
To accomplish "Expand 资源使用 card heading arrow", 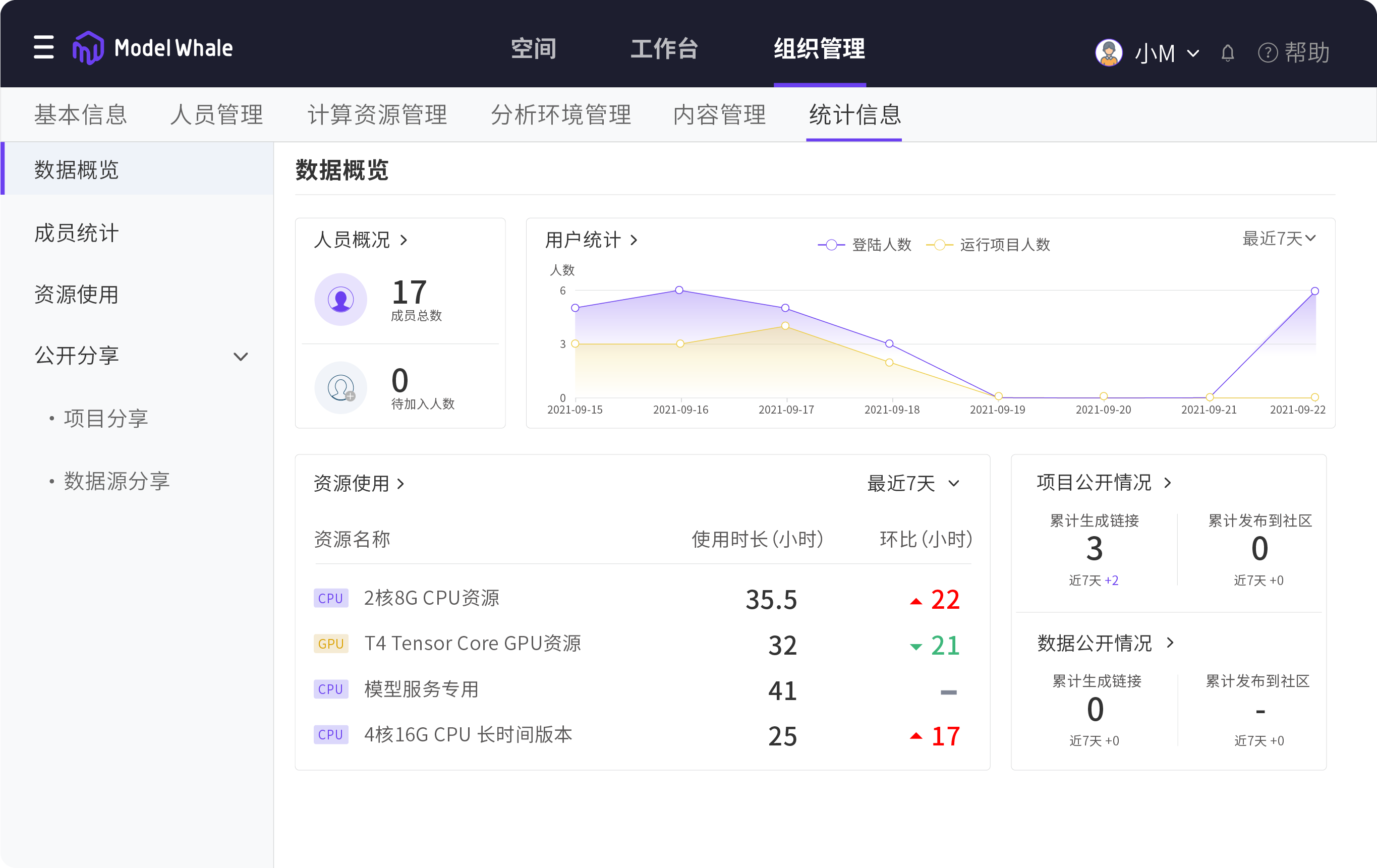I will pyautogui.click(x=401, y=484).
